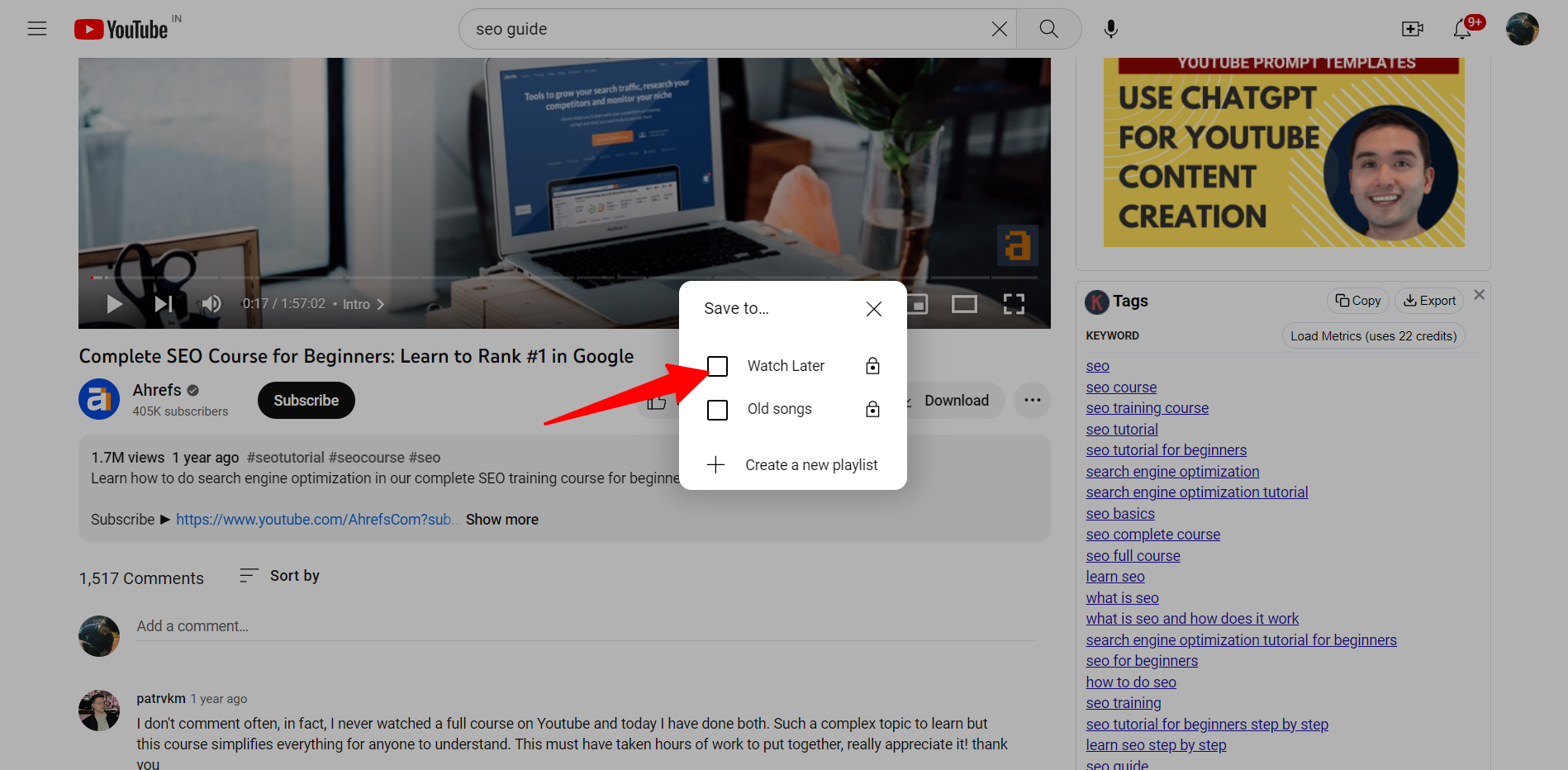The height and width of the screenshot is (770, 1568).
Task: Open the Sort by comments dropdown
Action: point(279,576)
